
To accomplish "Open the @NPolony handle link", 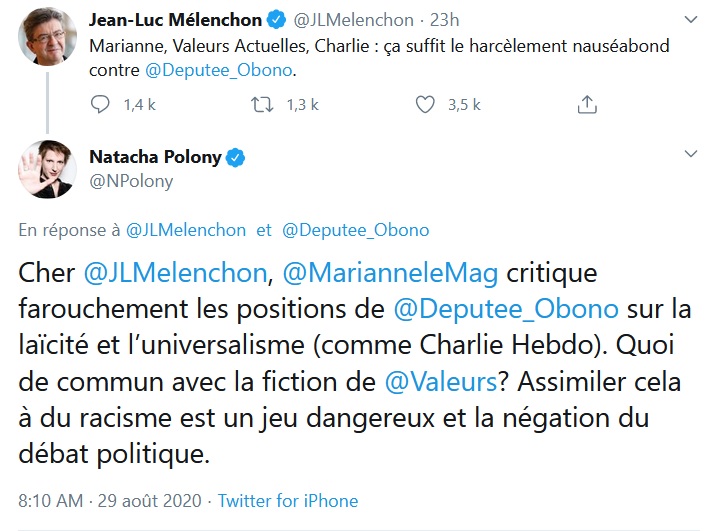I will tap(131, 181).
